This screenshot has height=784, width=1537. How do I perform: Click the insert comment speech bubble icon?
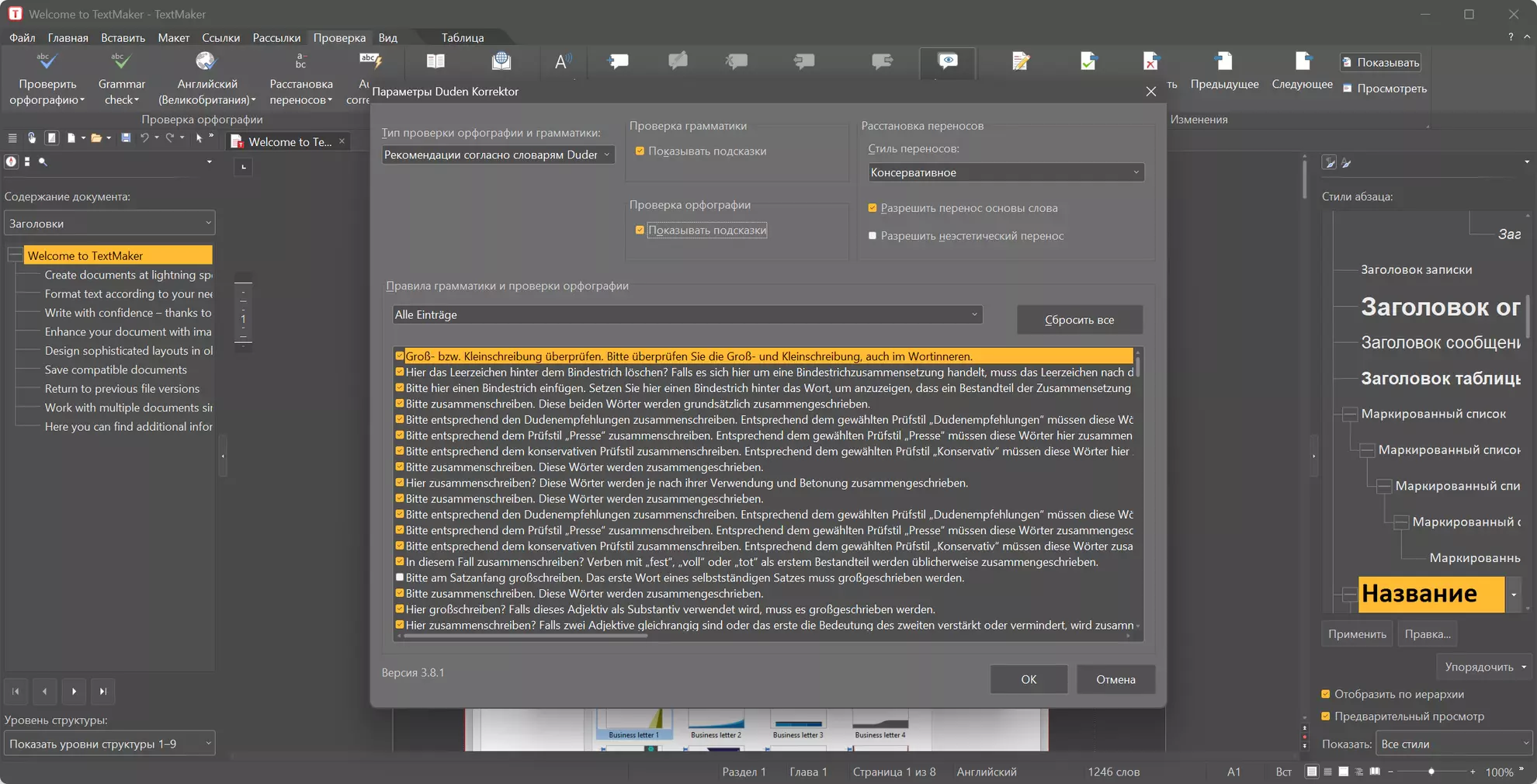pyautogui.click(x=619, y=61)
